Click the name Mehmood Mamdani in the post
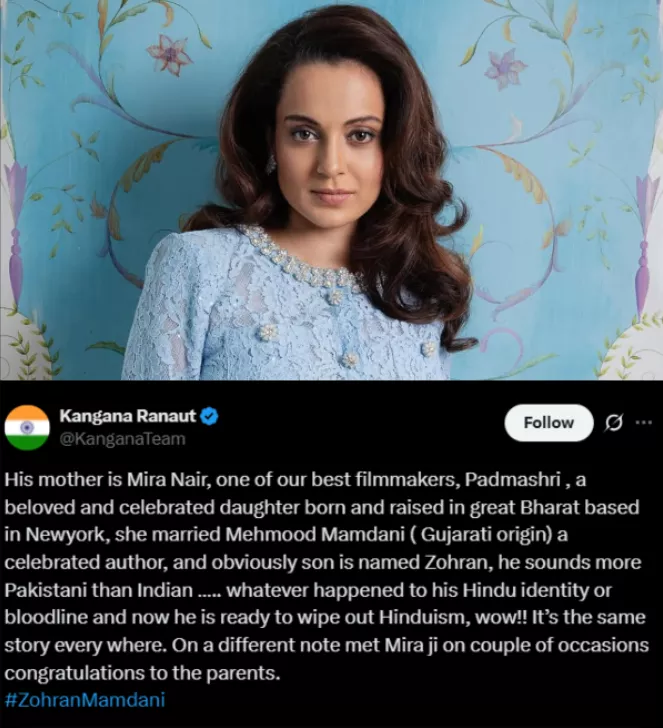The height and width of the screenshot is (728, 663). [x=315, y=534]
